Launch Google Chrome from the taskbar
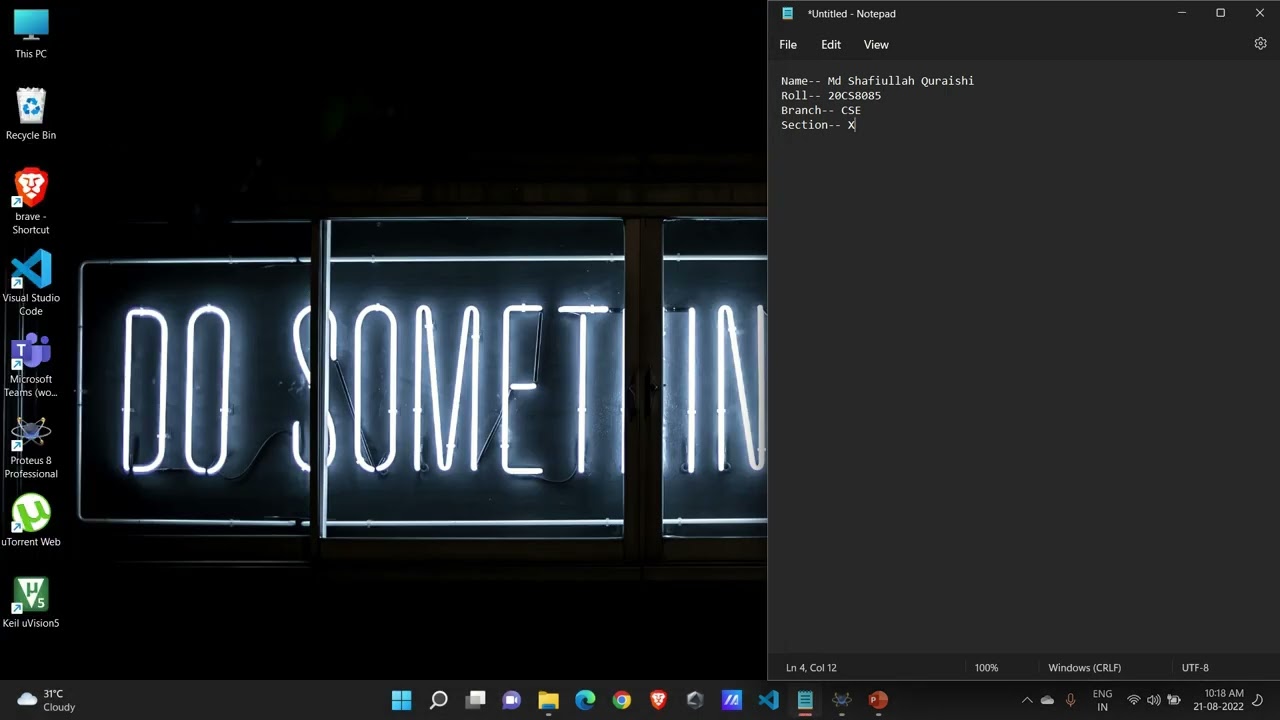This screenshot has height=720, width=1280. (622, 700)
